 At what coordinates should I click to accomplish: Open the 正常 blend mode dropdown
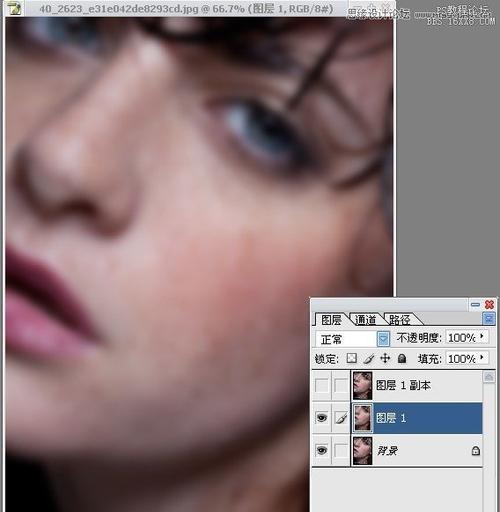pyautogui.click(x=383, y=339)
